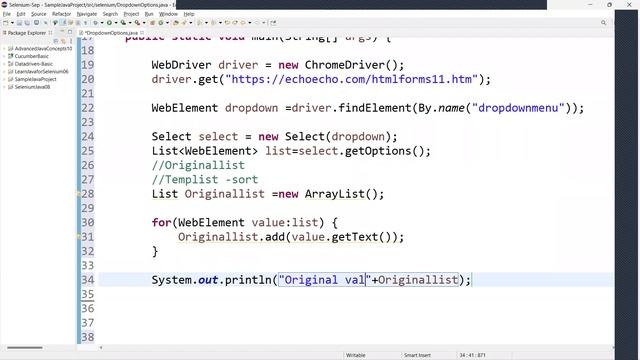Click the warning marker on line 28
Screen dimensions: 640x360
[x=78, y=194]
